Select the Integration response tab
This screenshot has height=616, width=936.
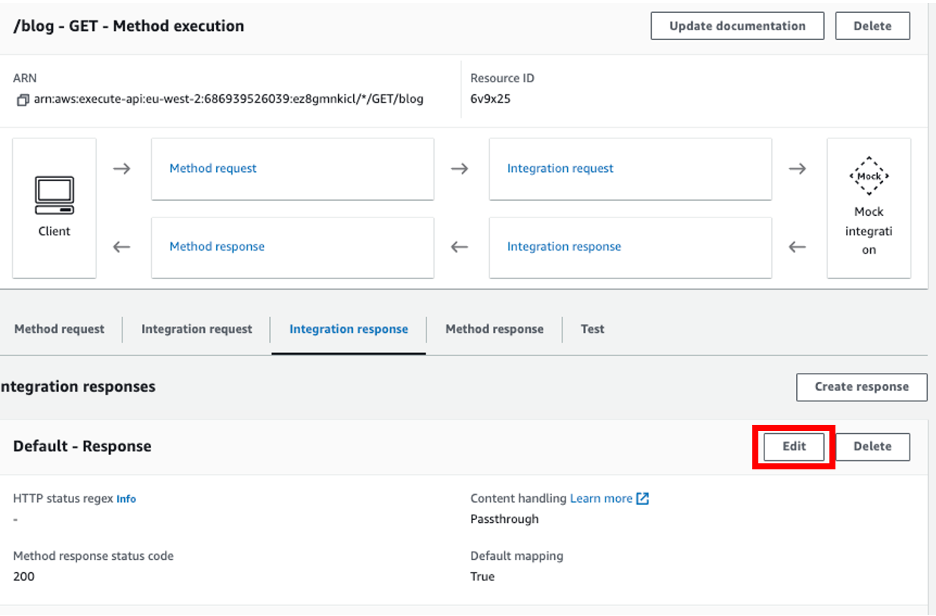click(348, 329)
